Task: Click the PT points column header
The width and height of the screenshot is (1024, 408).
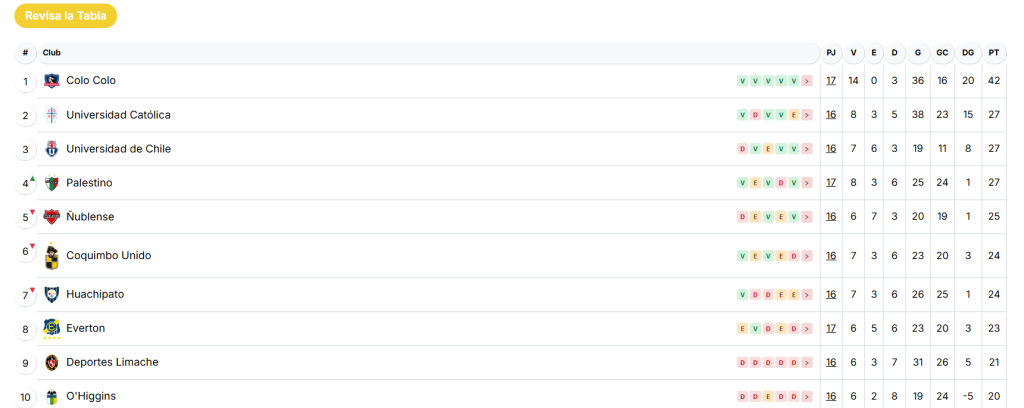Action: tap(993, 53)
